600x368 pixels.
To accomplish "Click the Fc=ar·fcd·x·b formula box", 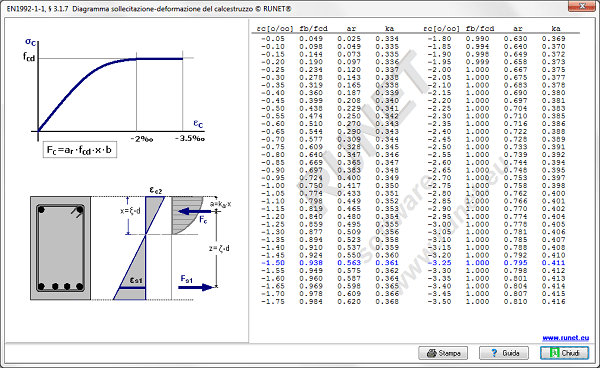I will (x=80, y=150).
